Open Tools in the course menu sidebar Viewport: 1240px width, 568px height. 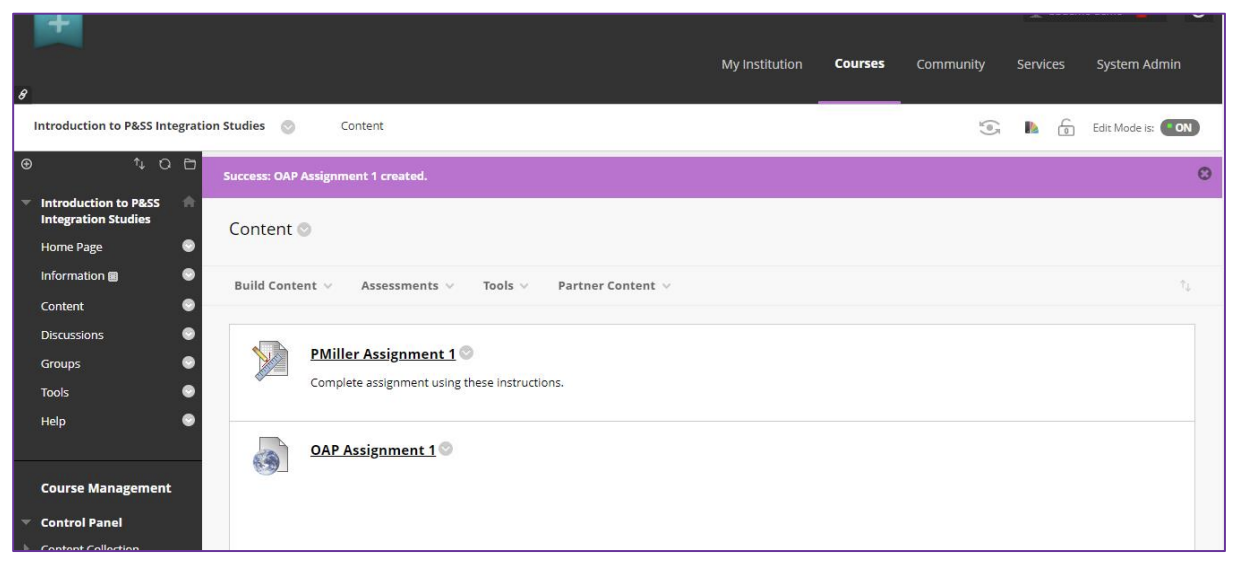click(x=55, y=393)
